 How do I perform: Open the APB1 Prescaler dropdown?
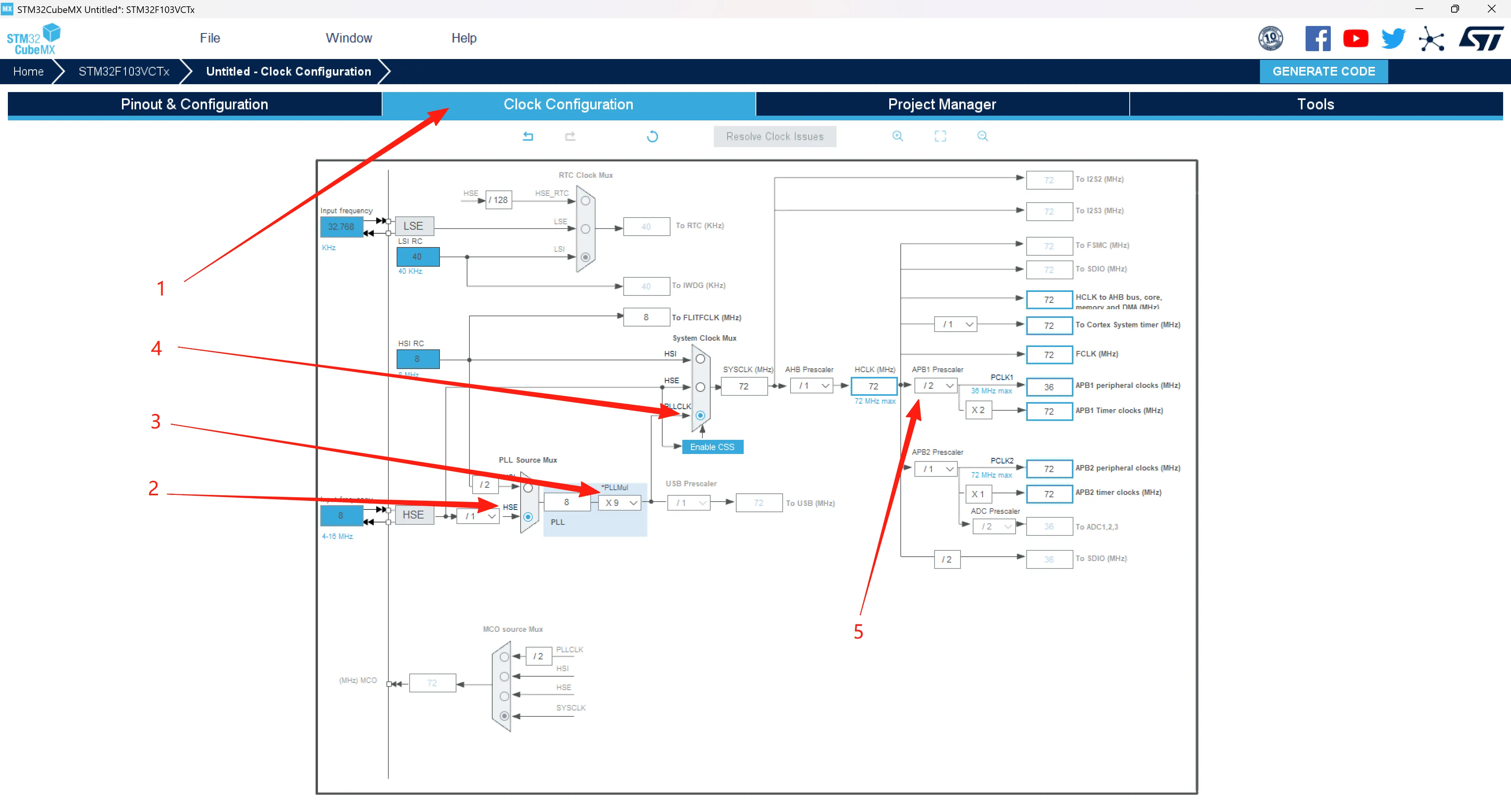pos(936,386)
